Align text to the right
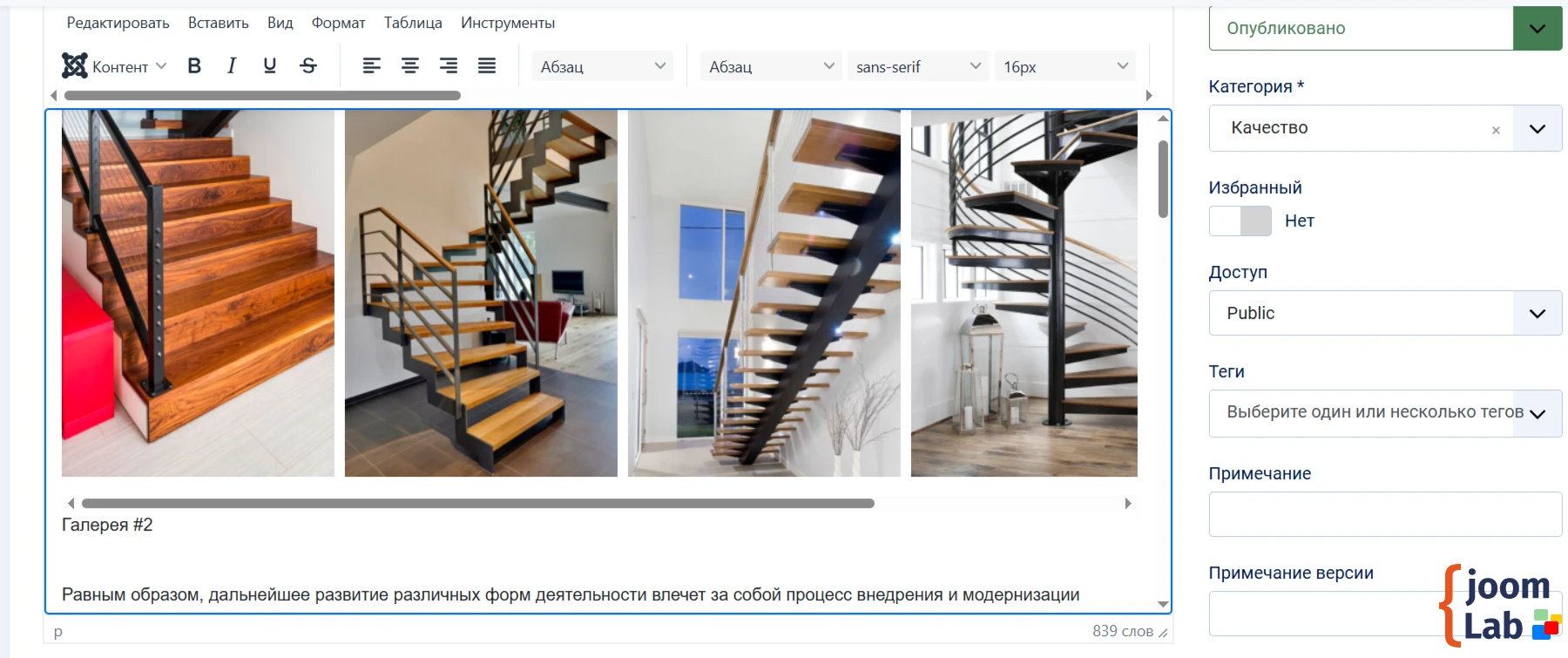This screenshot has height=658, width=1568. click(449, 66)
